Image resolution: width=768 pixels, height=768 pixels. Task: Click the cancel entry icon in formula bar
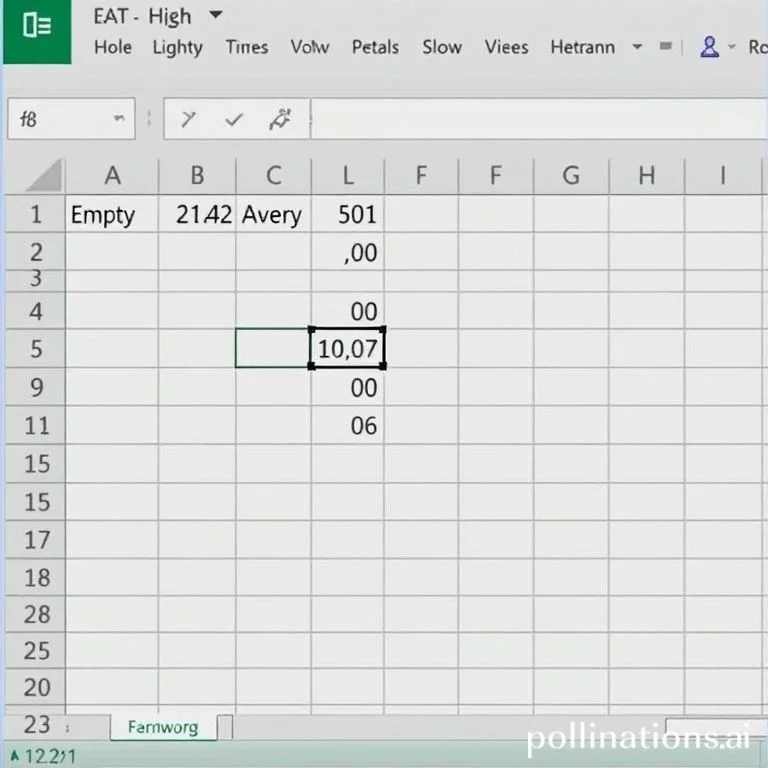coord(188,120)
